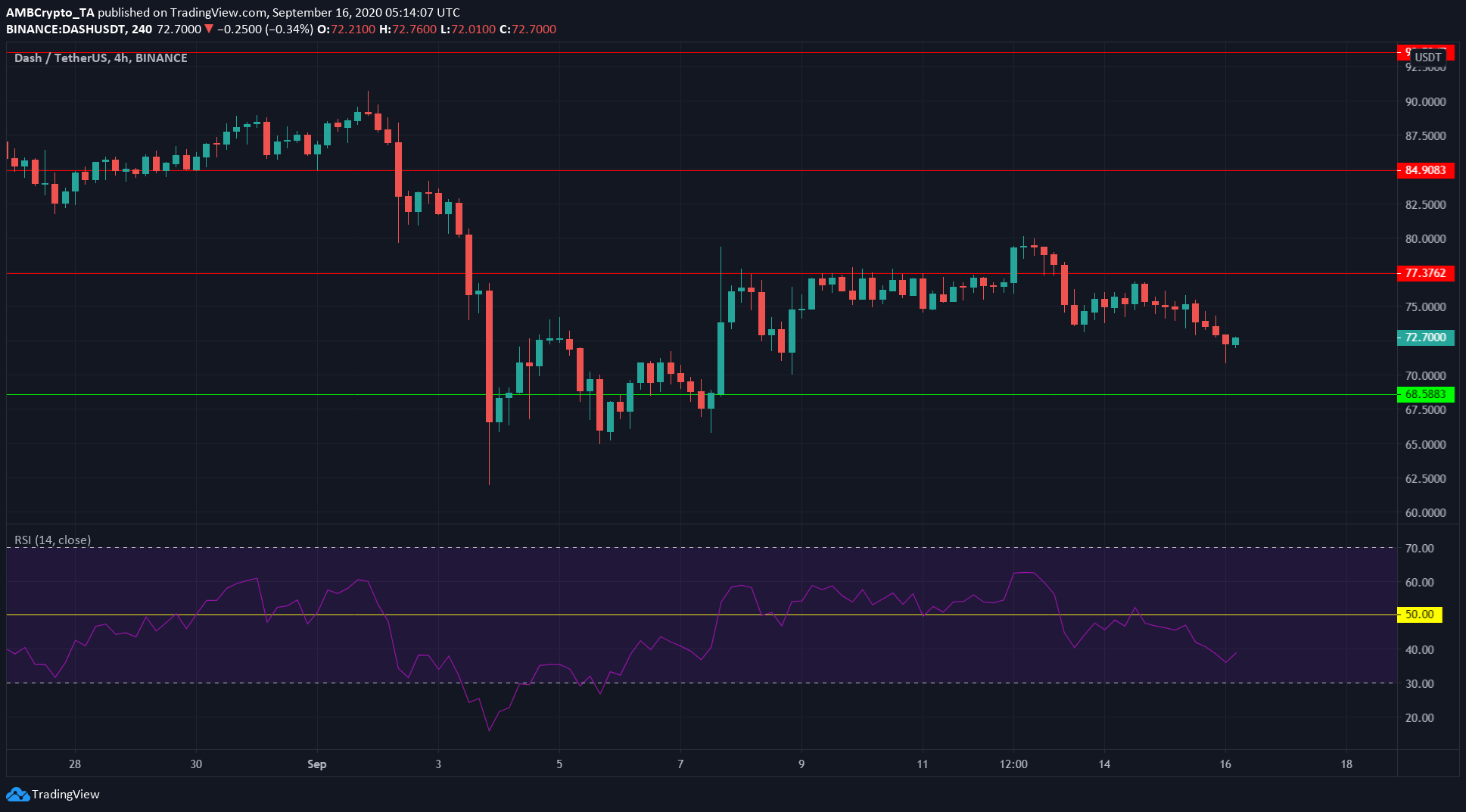Click the 90.0000 price axis tick
Image resolution: width=1466 pixels, height=812 pixels.
pyautogui.click(x=1425, y=102)
